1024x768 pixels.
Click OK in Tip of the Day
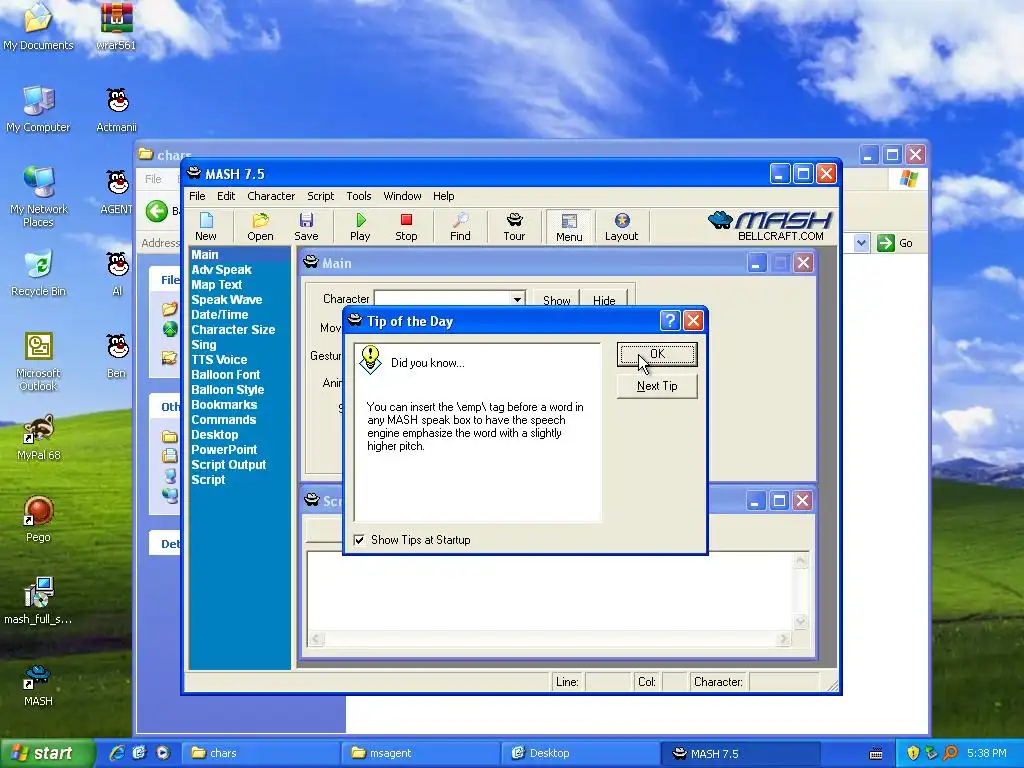coord(657,355)
